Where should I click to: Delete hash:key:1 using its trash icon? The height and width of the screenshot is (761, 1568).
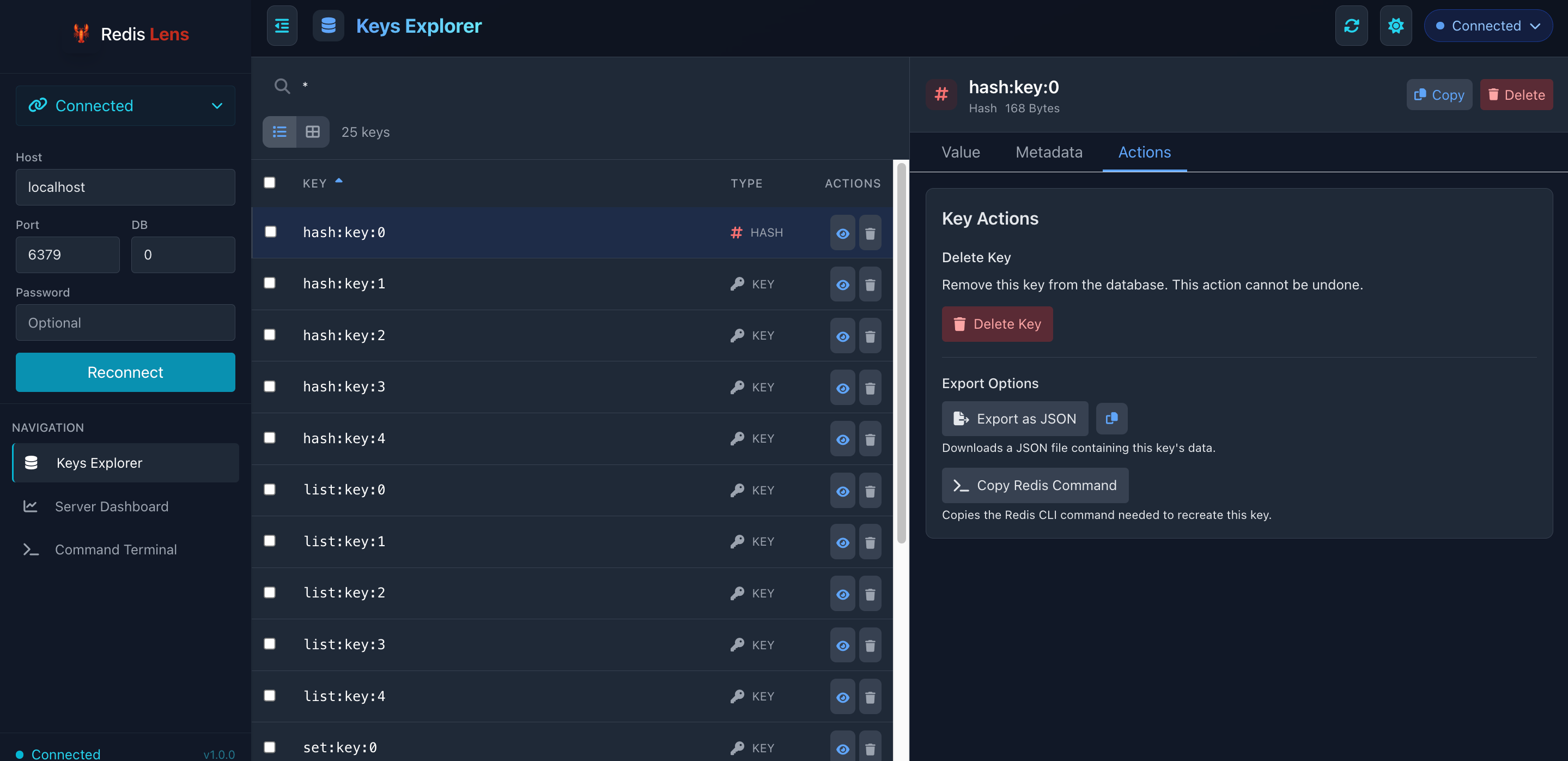coord(871,285)
